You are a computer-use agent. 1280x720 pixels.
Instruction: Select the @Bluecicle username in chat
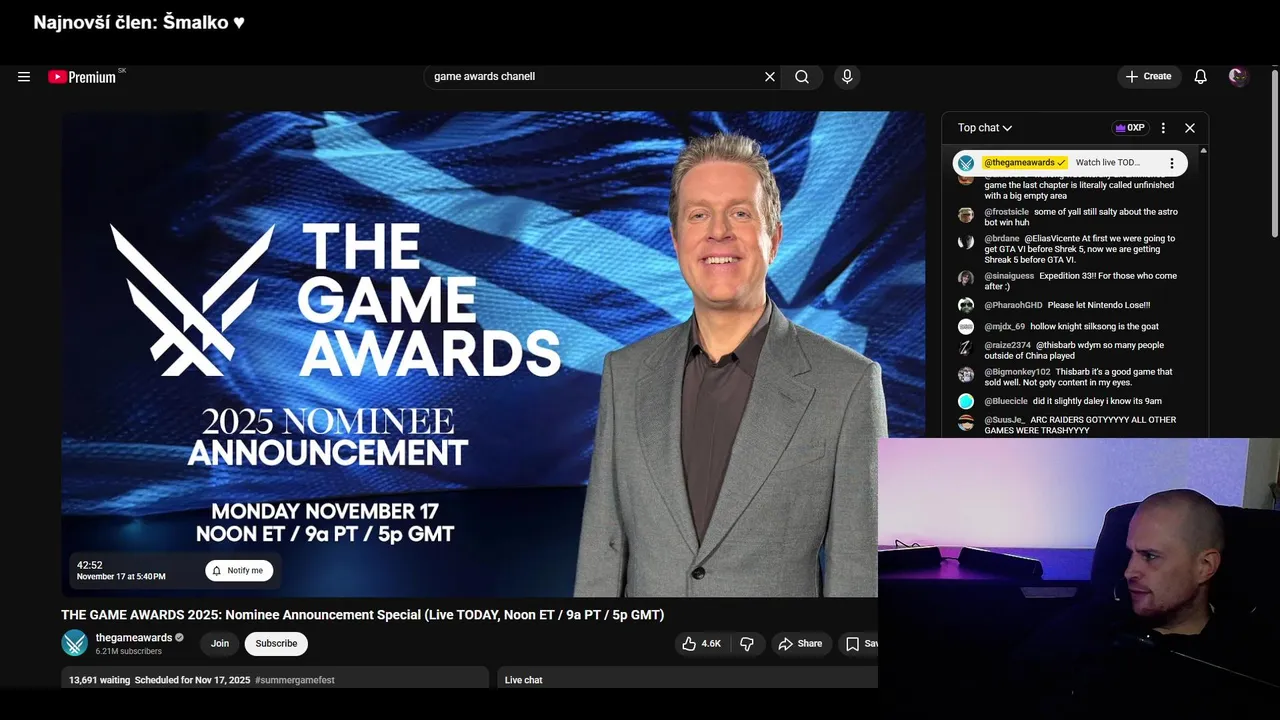1006,402
